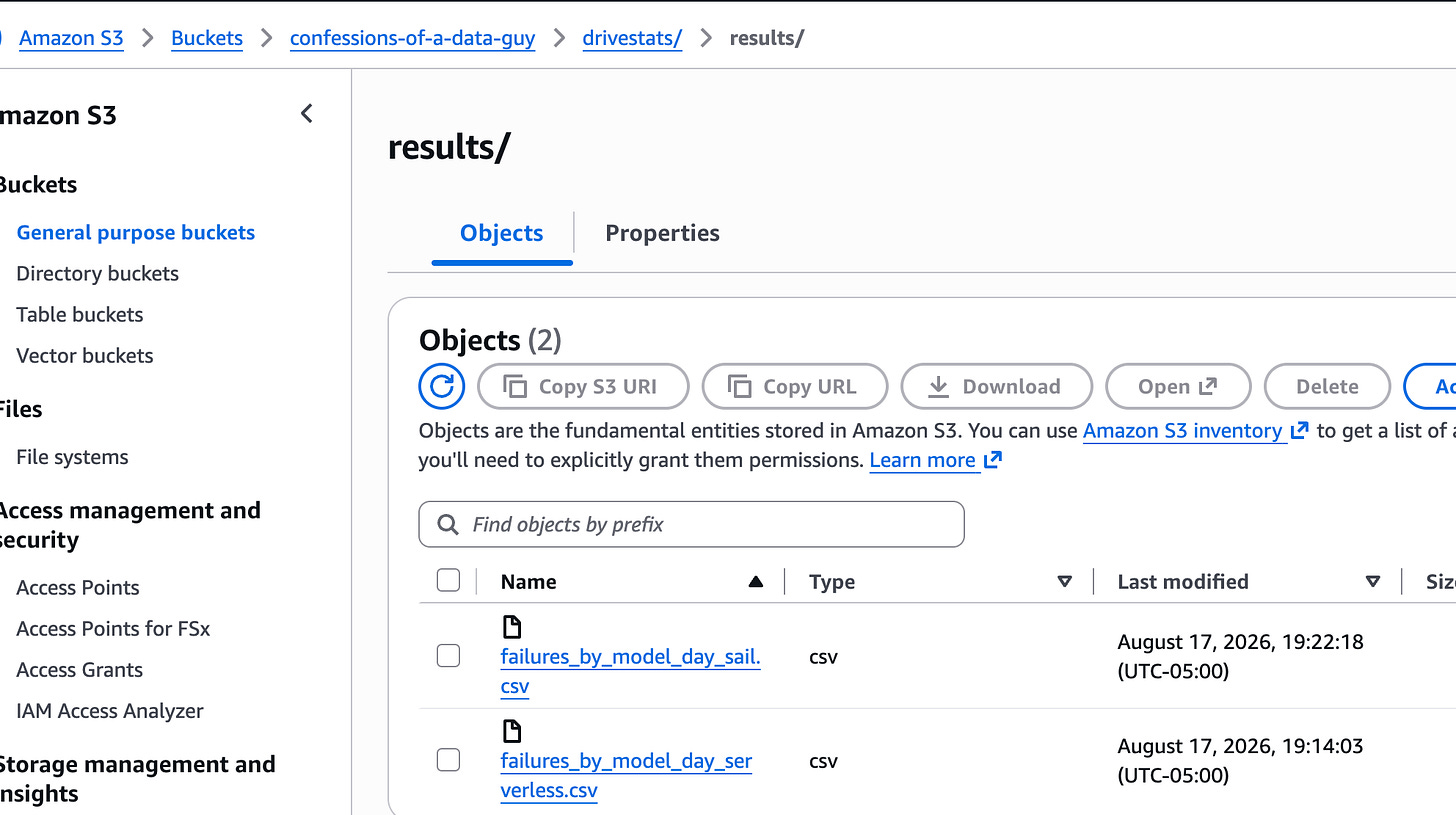Screen dimensions: 1456x815
Task: Switch to the Objects tab
Action: point(502,233)
